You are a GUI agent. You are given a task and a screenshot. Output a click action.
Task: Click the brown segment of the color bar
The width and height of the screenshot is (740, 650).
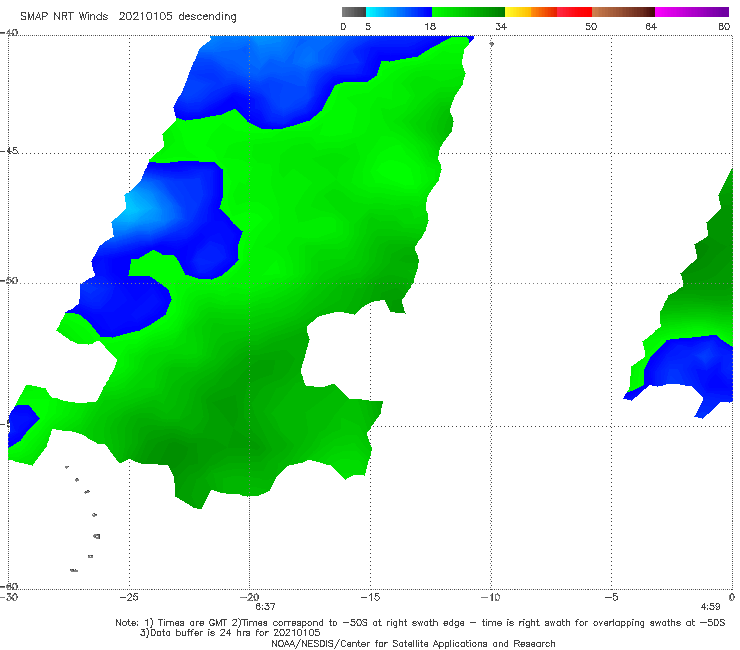point(623,12)
